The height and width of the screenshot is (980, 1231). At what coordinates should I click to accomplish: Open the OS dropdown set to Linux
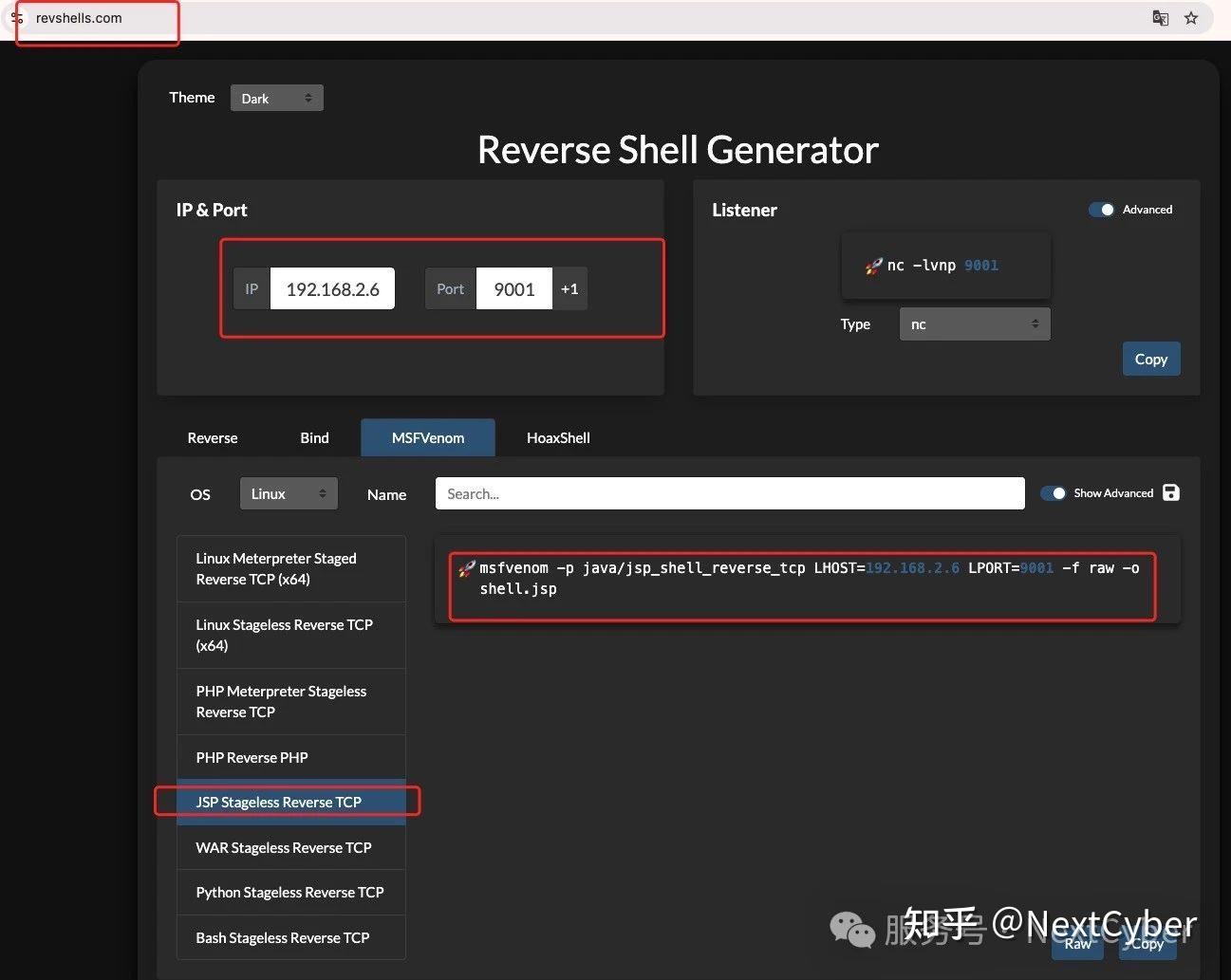(x=289, y=493)
